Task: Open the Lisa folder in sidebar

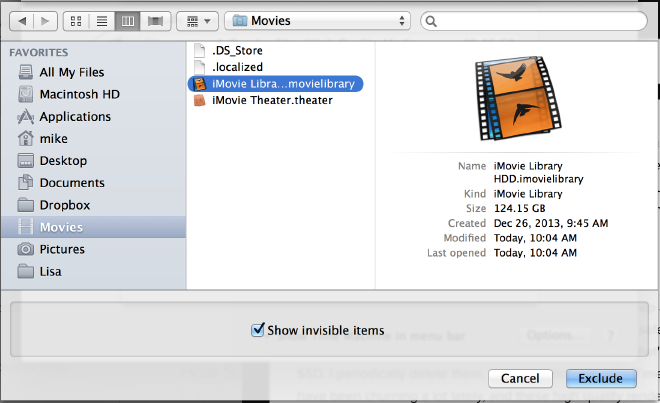Action: pyautogui.click(x=93, y=271)
